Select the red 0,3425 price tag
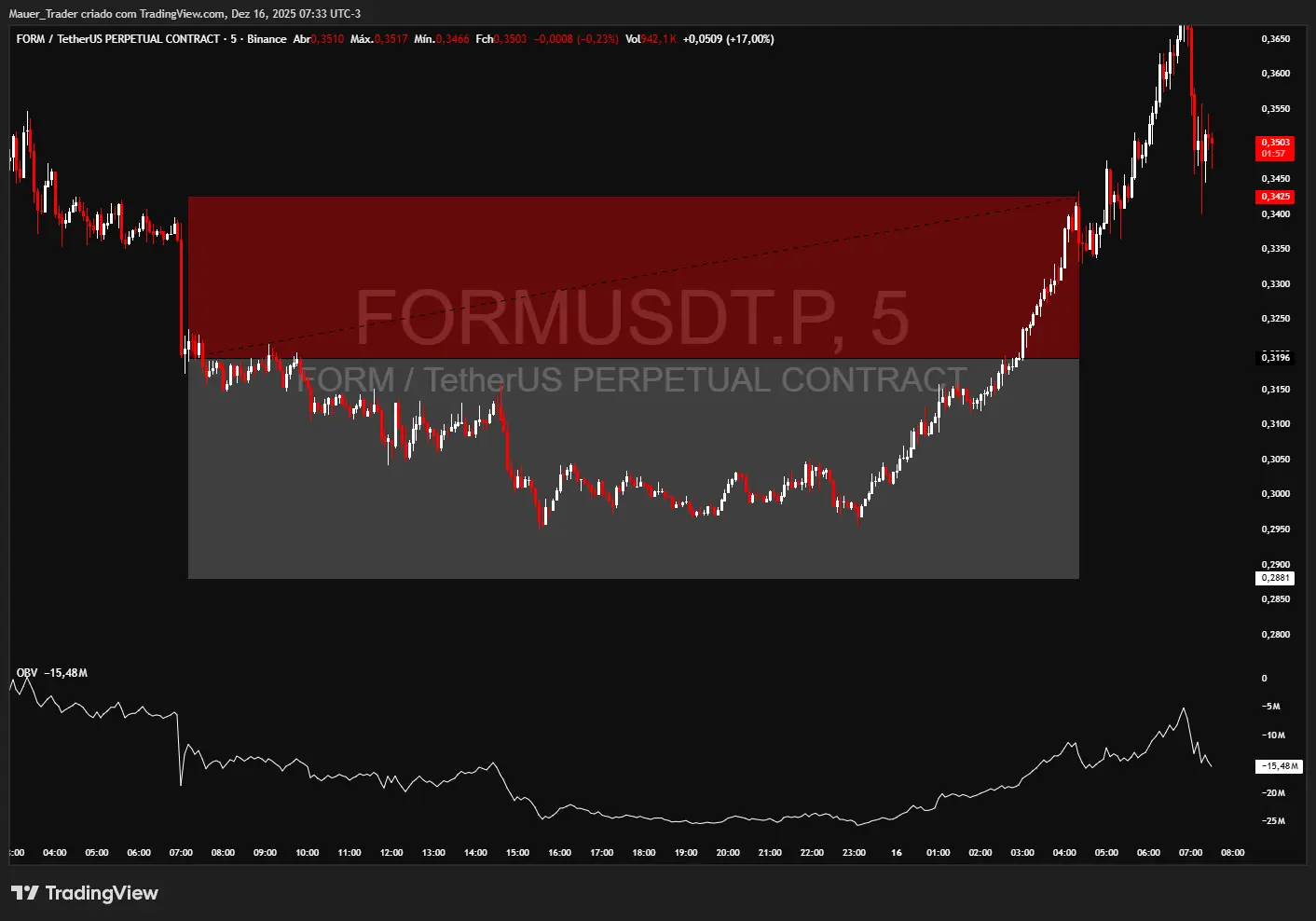Viewport: 1316px width, 921px height. click(1275, 197)
